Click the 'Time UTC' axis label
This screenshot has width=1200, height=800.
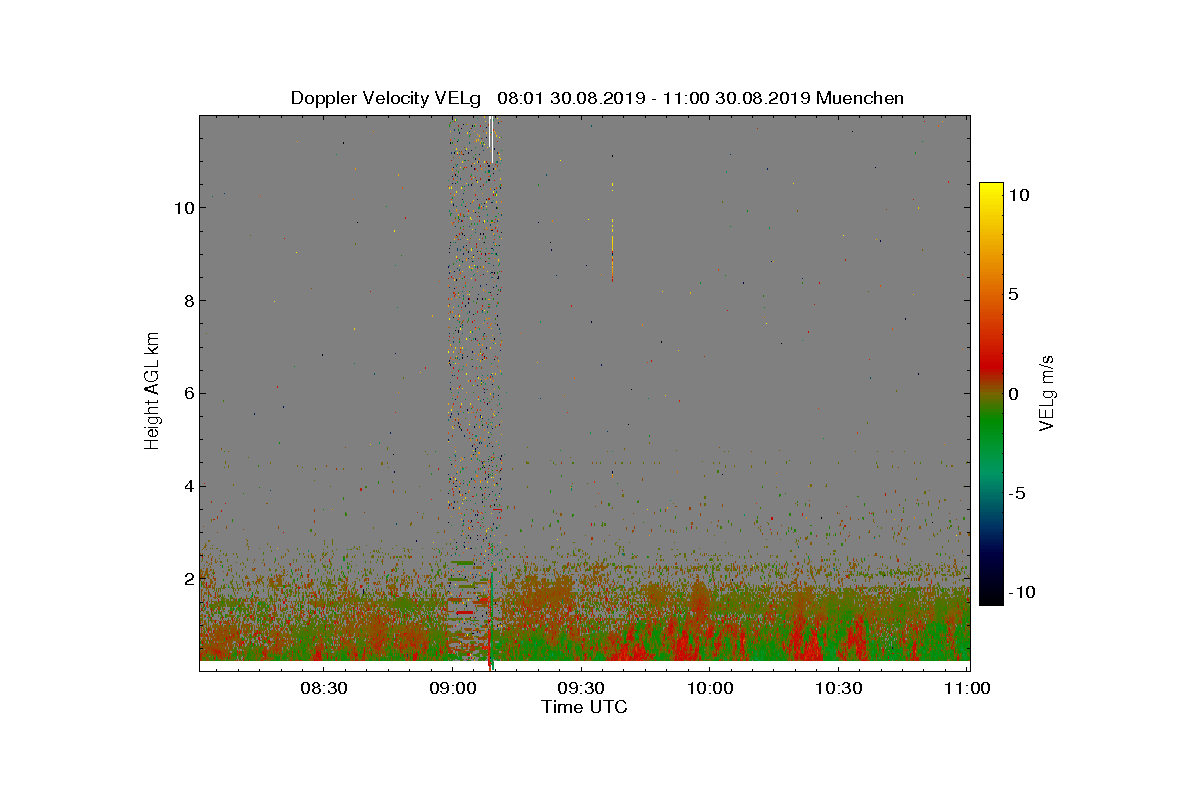[585, 707]
